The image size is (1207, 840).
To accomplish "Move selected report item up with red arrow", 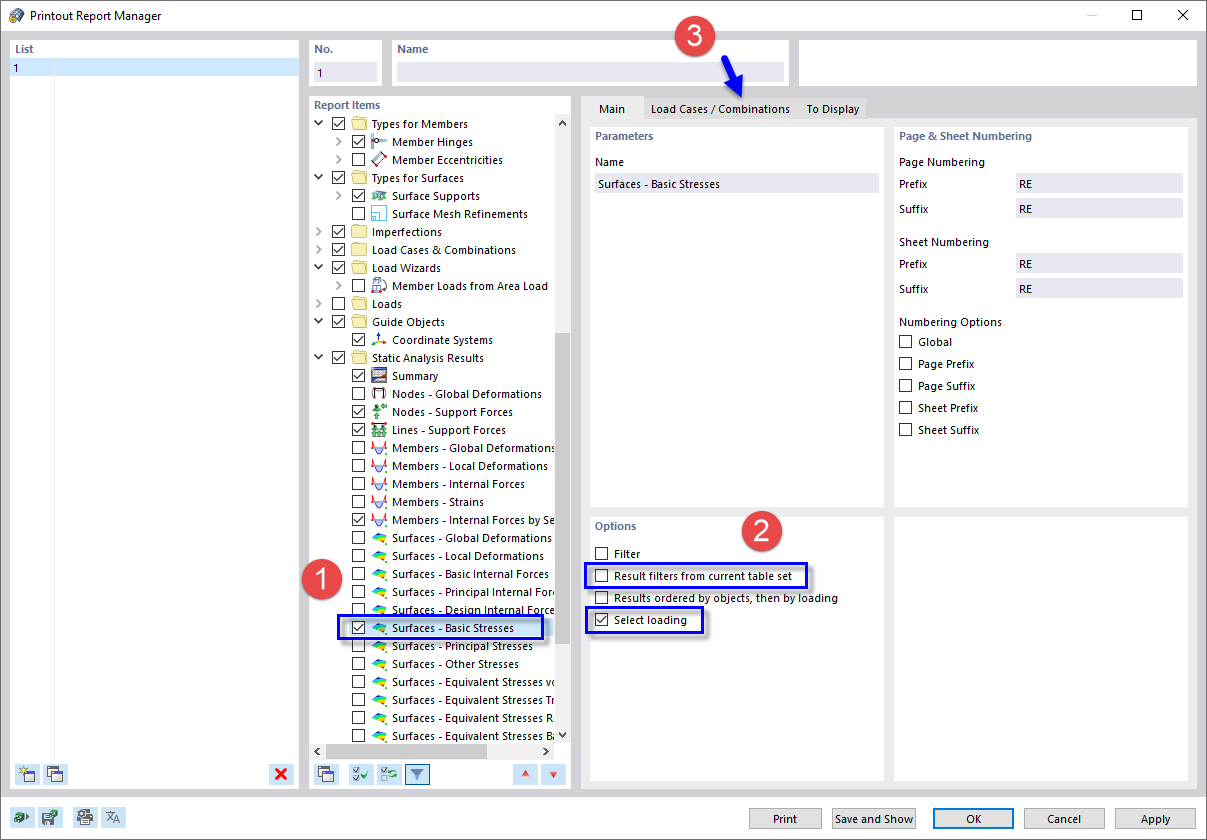I will pyautogui.click(x=525, y=774).
